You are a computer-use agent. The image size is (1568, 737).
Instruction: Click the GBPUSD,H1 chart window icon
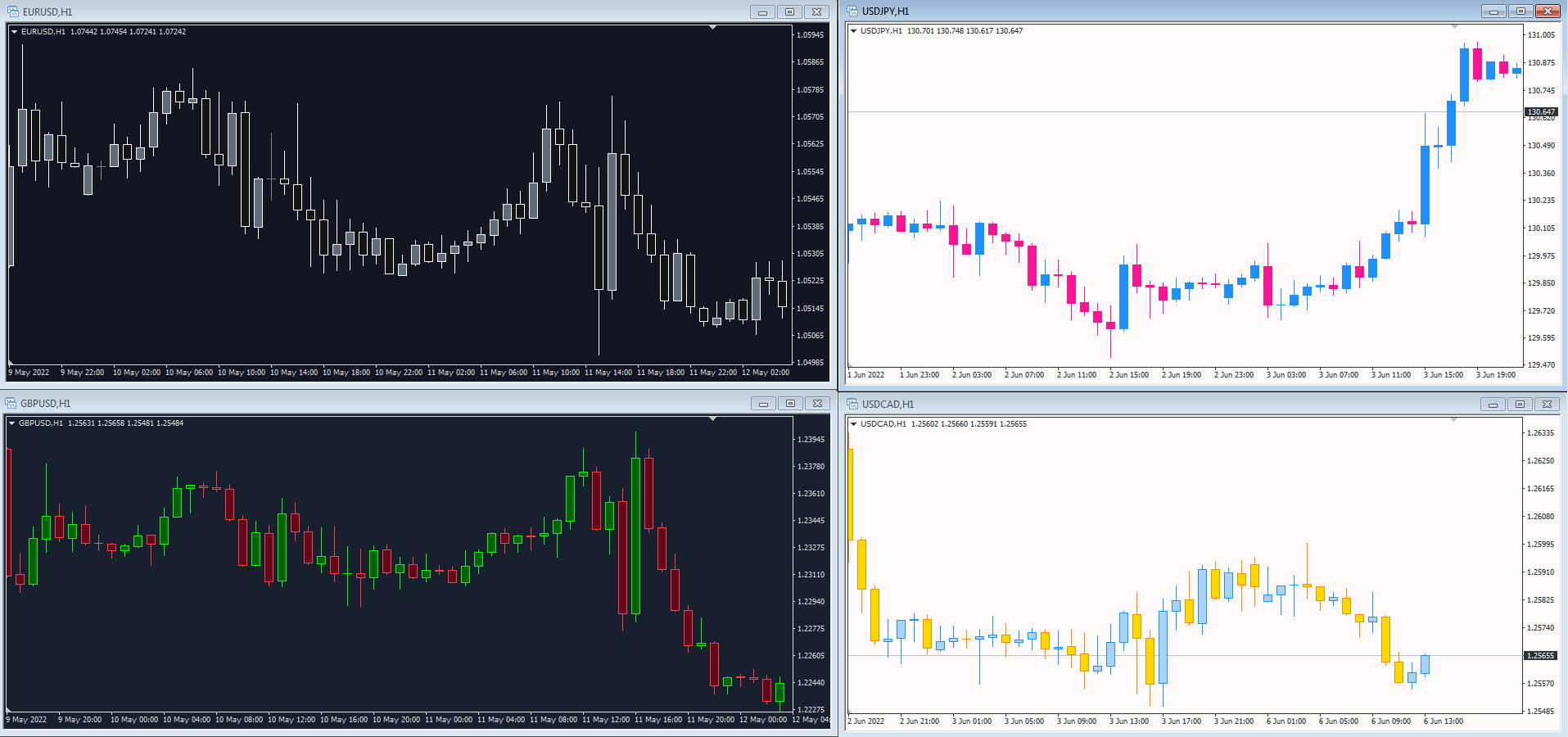(x=11, y=403)
